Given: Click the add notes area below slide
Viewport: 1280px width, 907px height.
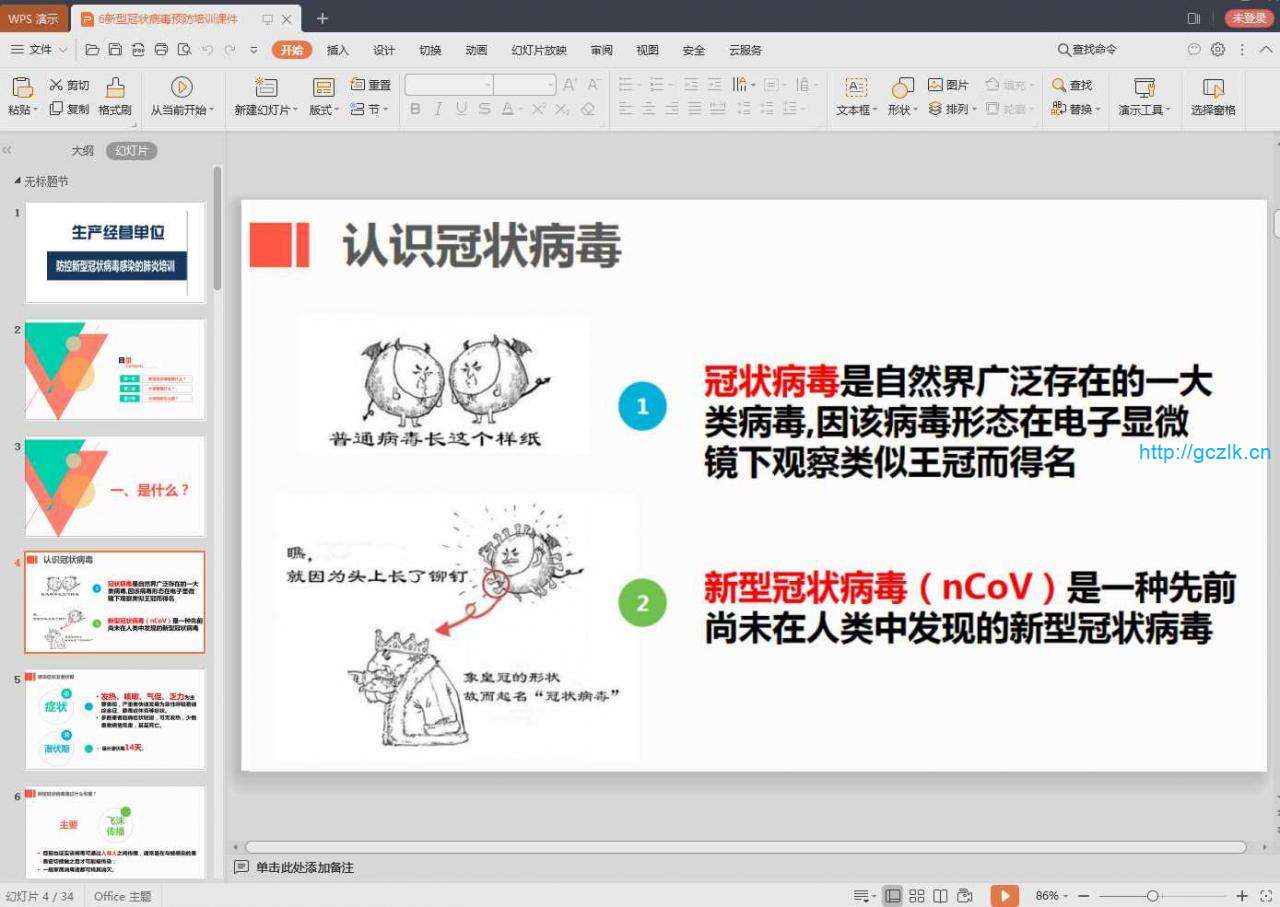Looking at the screenshot, I should point(305,867).
